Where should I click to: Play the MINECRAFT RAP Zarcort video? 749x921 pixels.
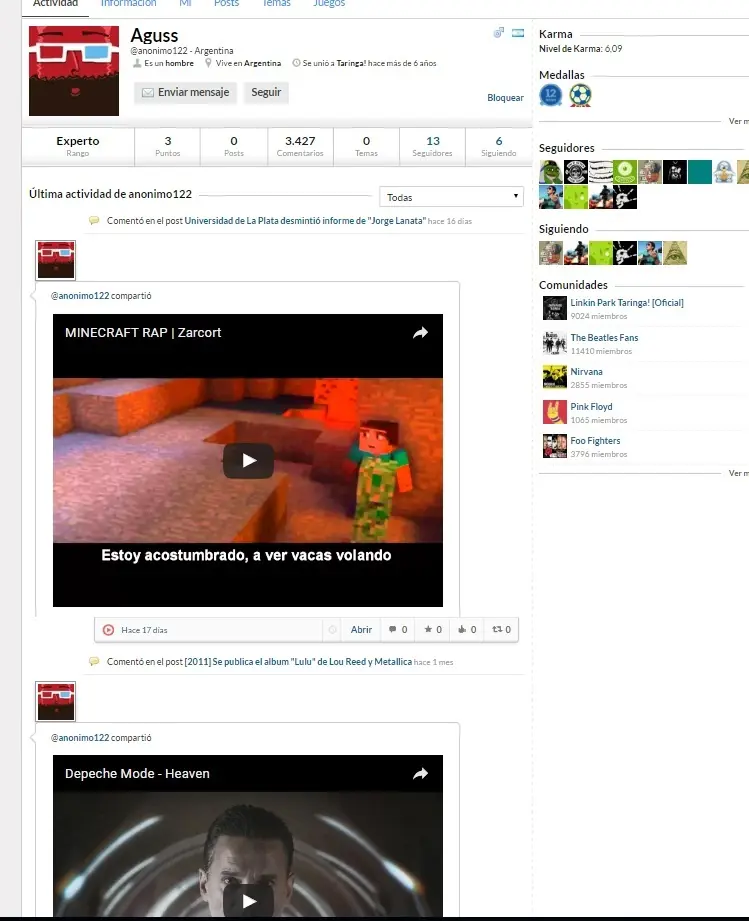[x=248, y=460]
